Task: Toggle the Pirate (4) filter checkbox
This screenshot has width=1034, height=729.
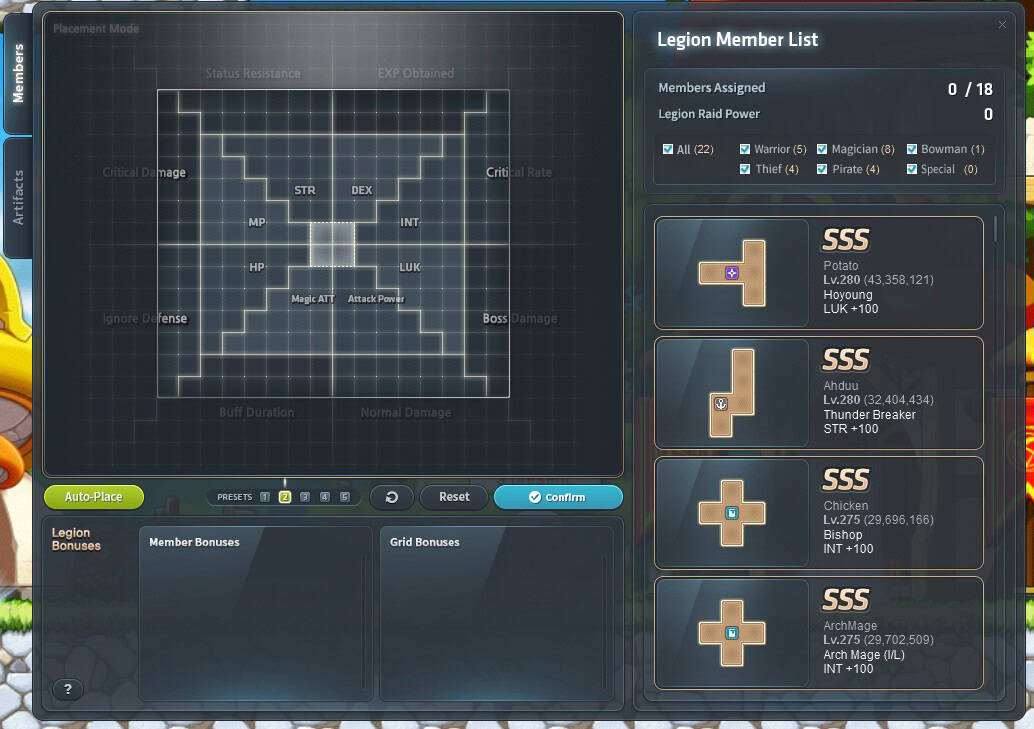Action: pos(822,169)
